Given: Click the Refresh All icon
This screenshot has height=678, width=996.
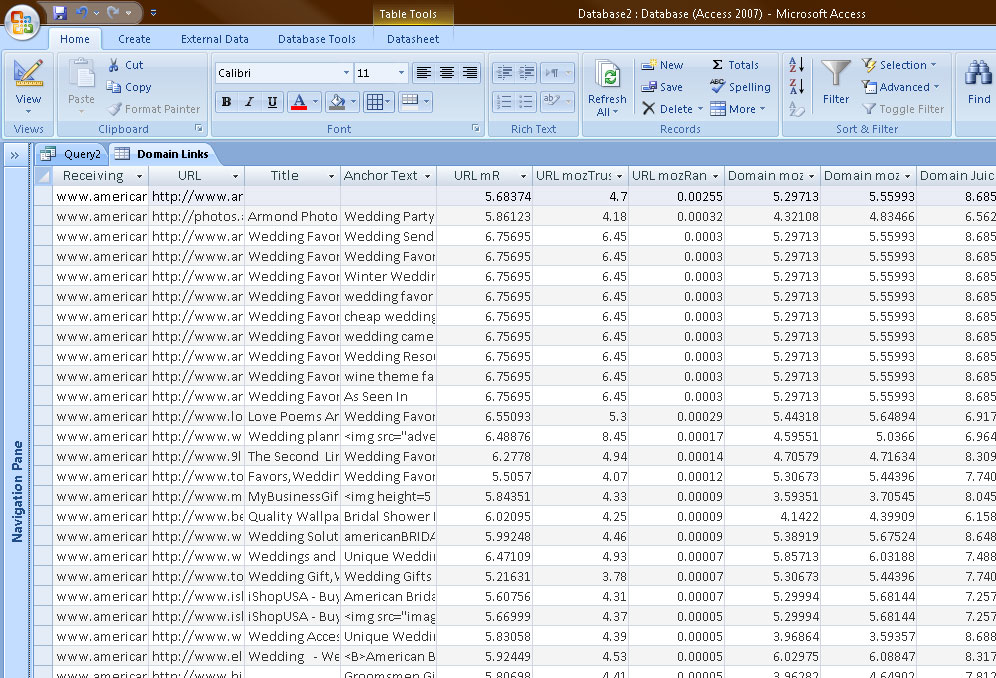Looking at the screenshot, I should [607, 75].
